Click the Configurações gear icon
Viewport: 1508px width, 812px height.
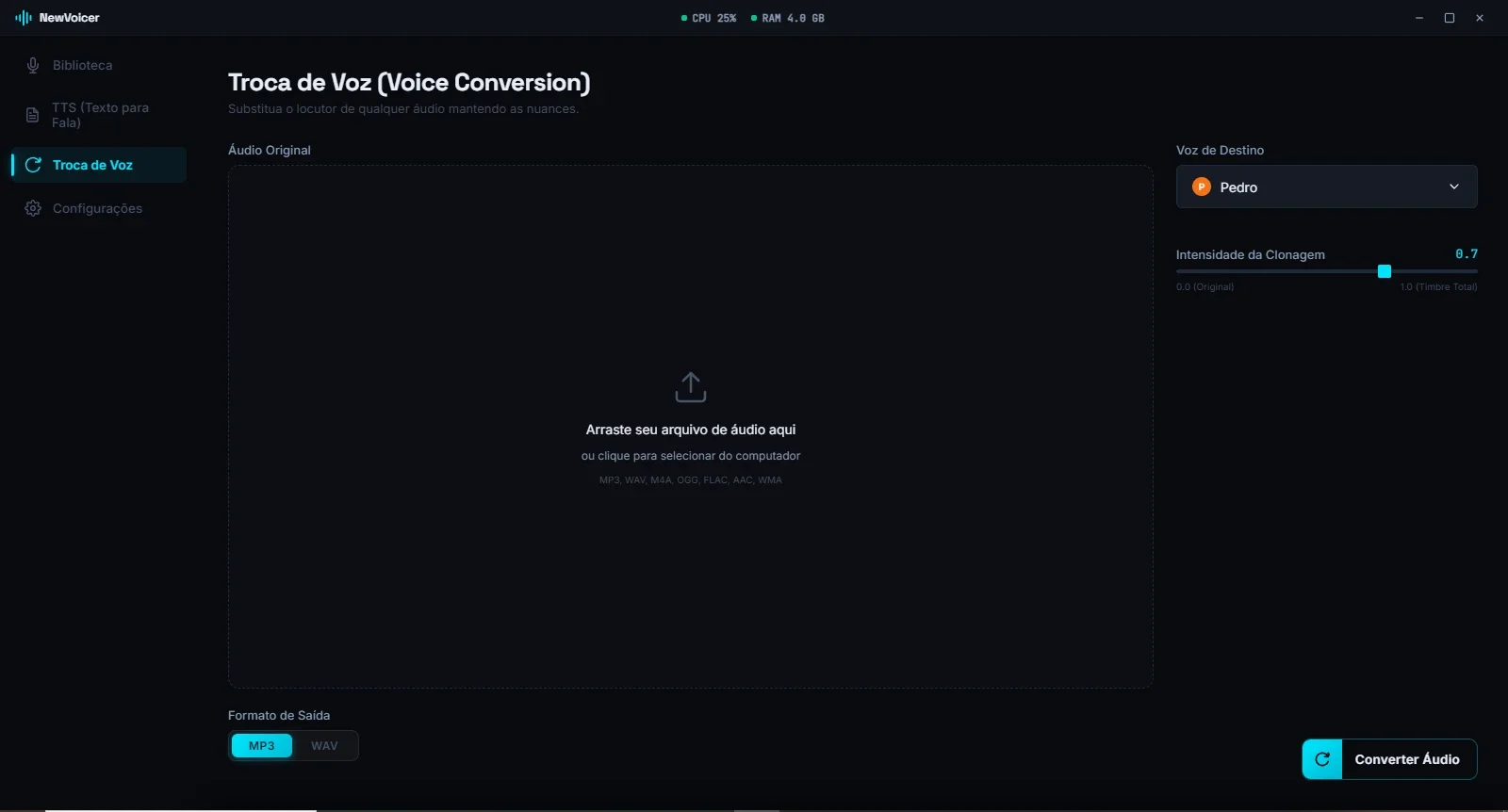[x=33, y=208]
